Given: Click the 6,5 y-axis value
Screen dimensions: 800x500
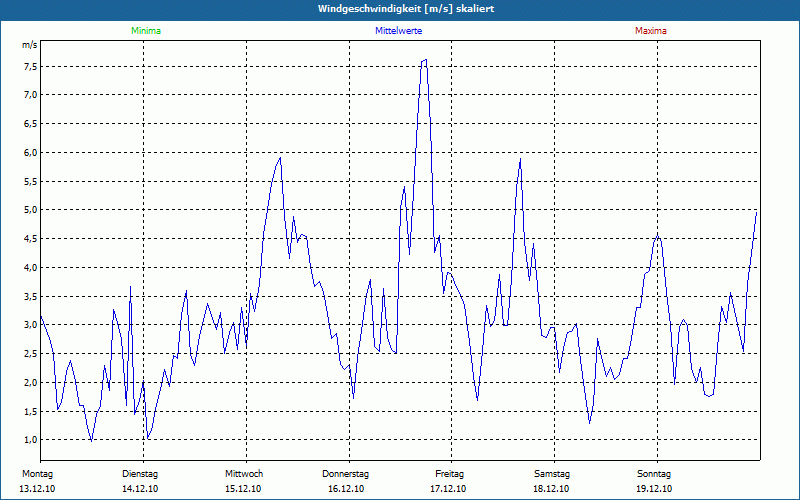Looking at the screenshot, I should (30, 124).
